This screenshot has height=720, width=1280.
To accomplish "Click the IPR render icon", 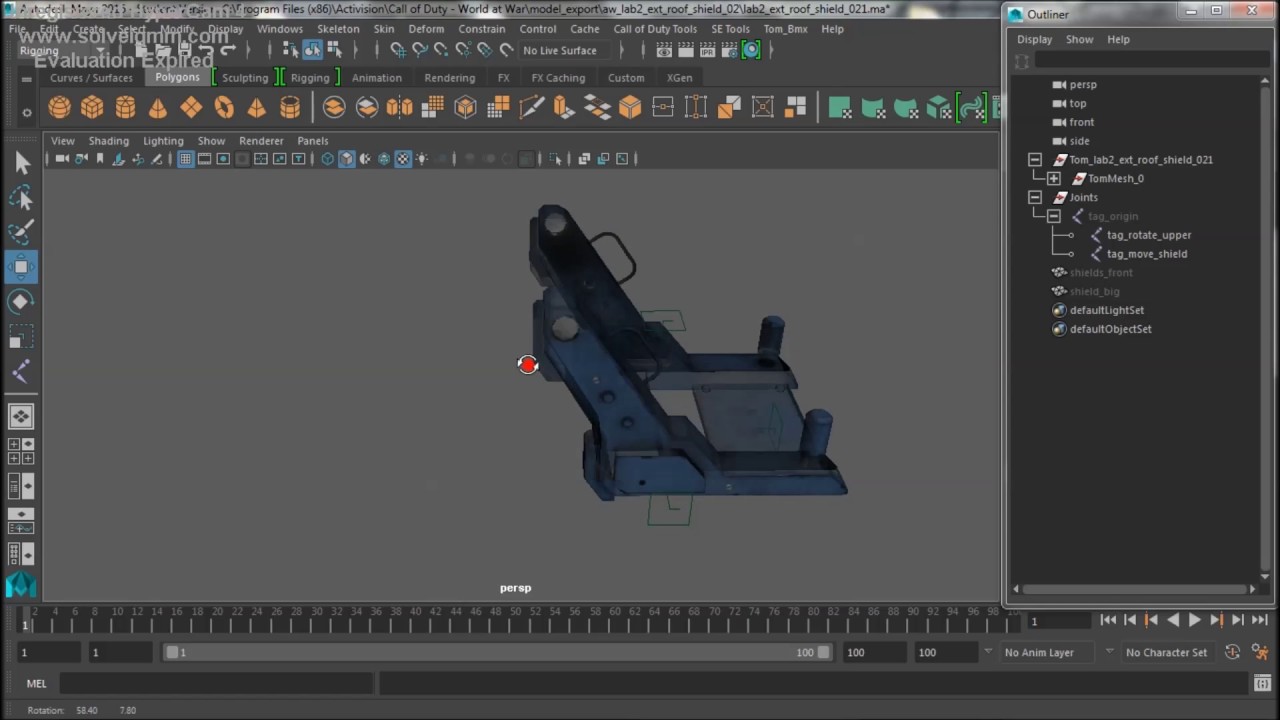I will pos(707,50).
